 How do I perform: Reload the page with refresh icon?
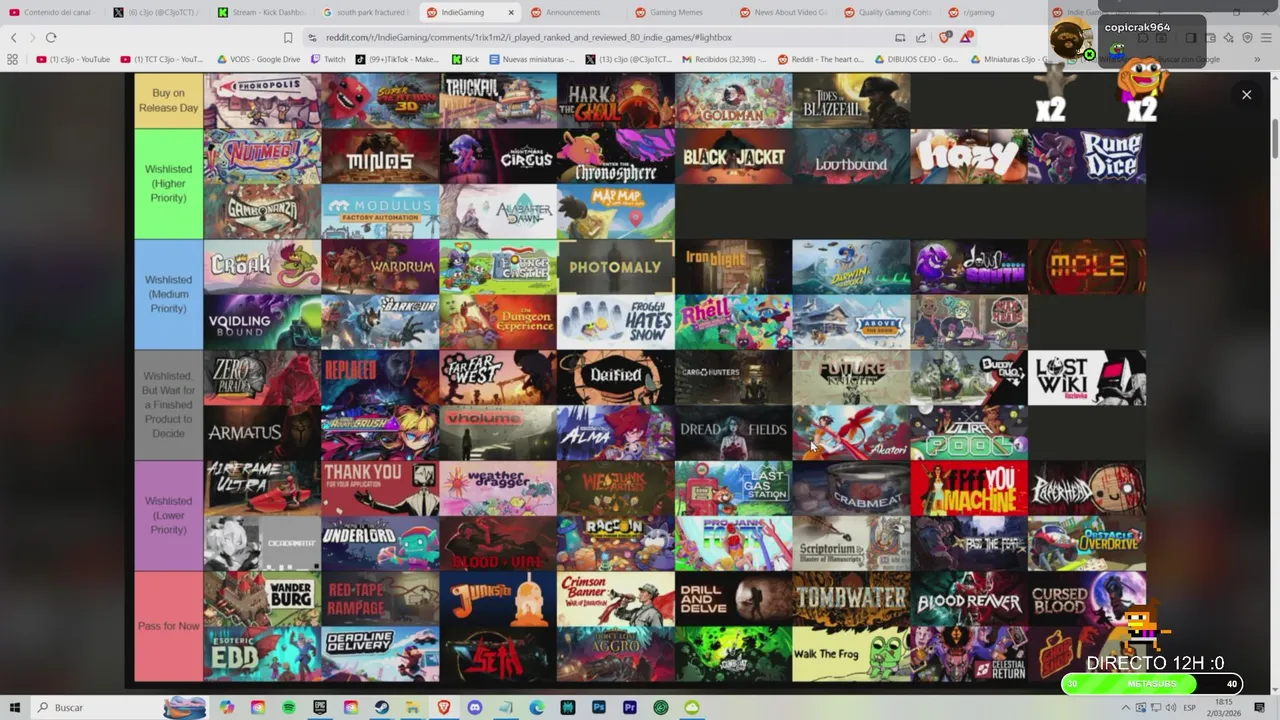[51, 38]
